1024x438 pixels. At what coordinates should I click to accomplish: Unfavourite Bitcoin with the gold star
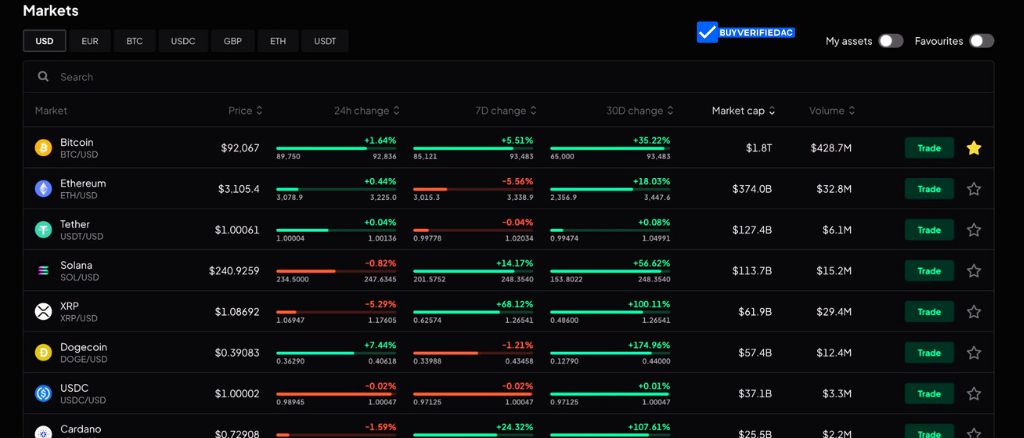(974, 148)
